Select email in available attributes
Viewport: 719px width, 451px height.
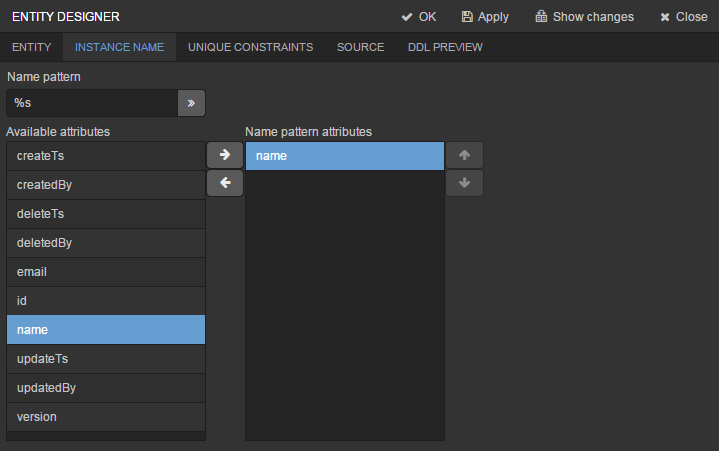pos(106,271)
